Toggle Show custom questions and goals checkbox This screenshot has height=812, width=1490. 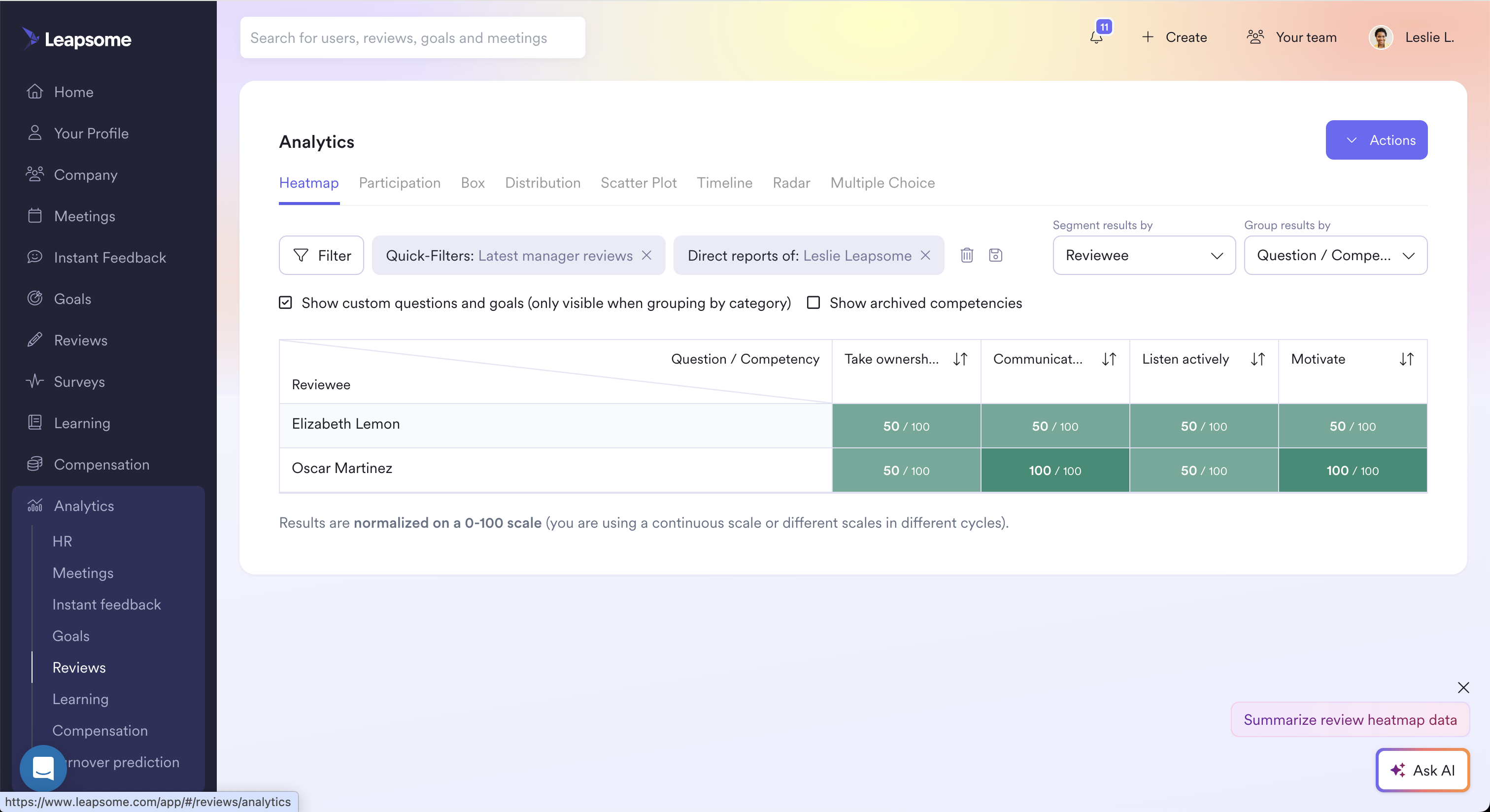[285, 303]
